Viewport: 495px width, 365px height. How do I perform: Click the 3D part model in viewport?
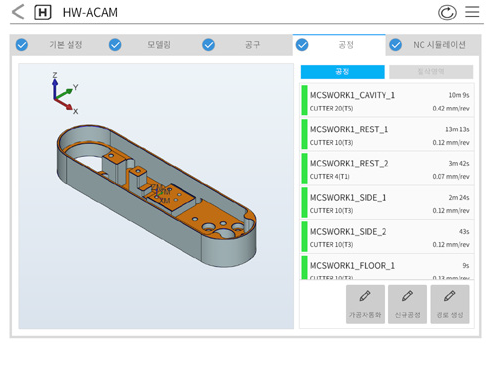(157, 196)
